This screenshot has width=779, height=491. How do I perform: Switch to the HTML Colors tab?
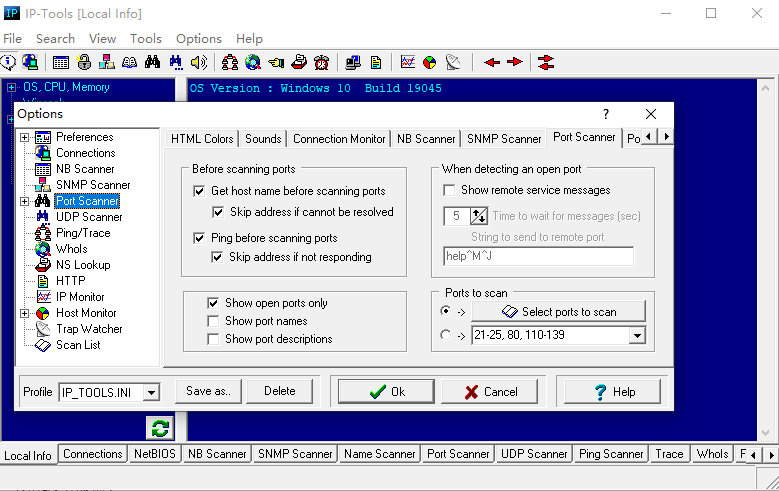click(202, 139)
